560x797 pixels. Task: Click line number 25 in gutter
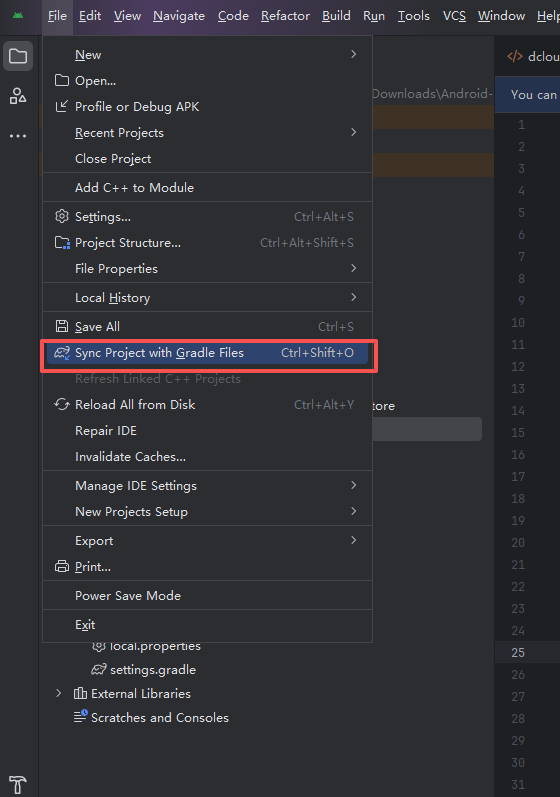click(518, 653)
